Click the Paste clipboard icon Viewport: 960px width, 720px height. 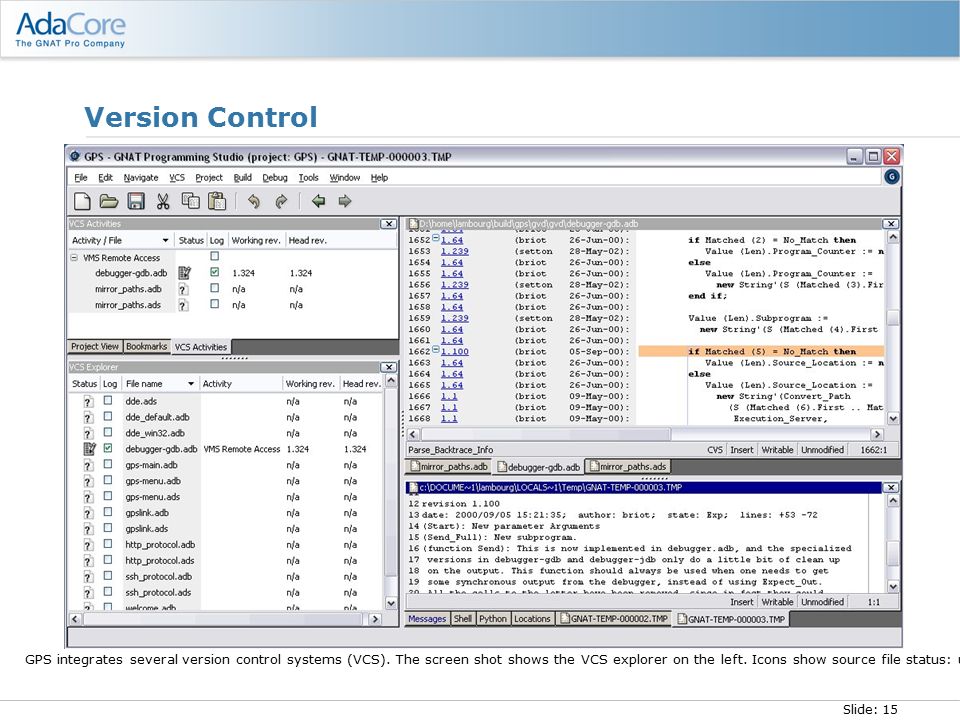(x=217, y=201)
